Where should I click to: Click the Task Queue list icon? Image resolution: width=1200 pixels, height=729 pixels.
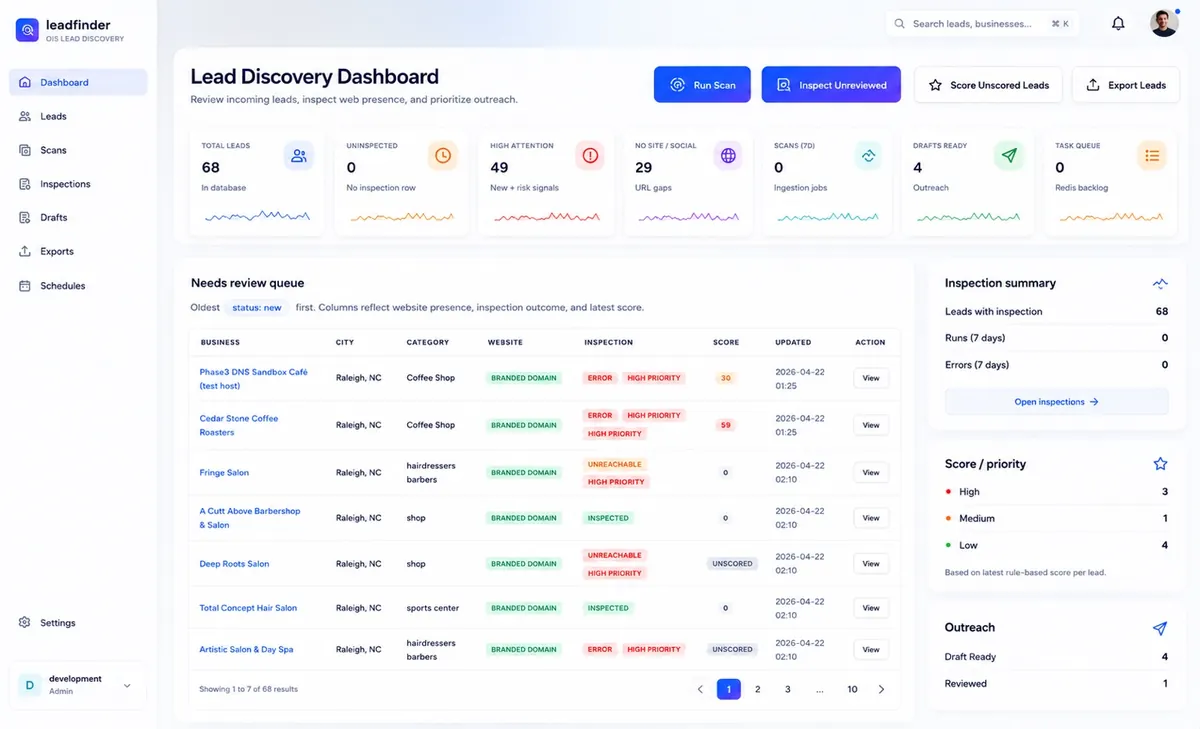click(x=1152, y=155)
